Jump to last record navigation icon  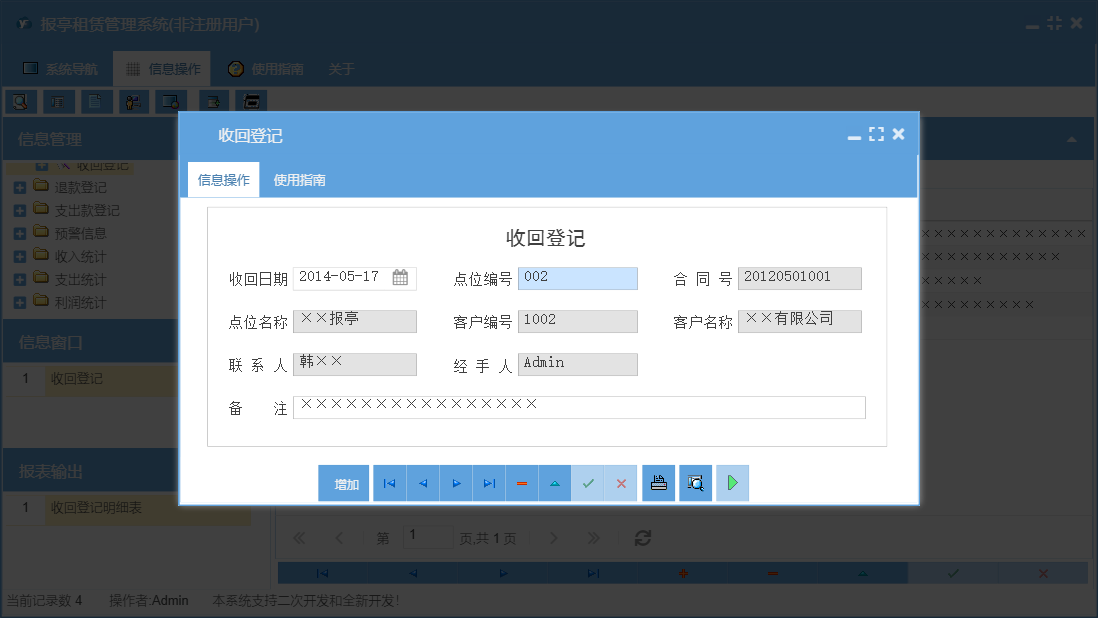[489, 483]
